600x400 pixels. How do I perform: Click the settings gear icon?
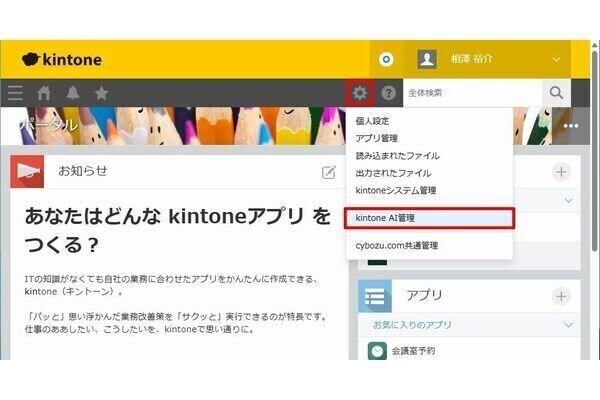click(x=359, y=93)
